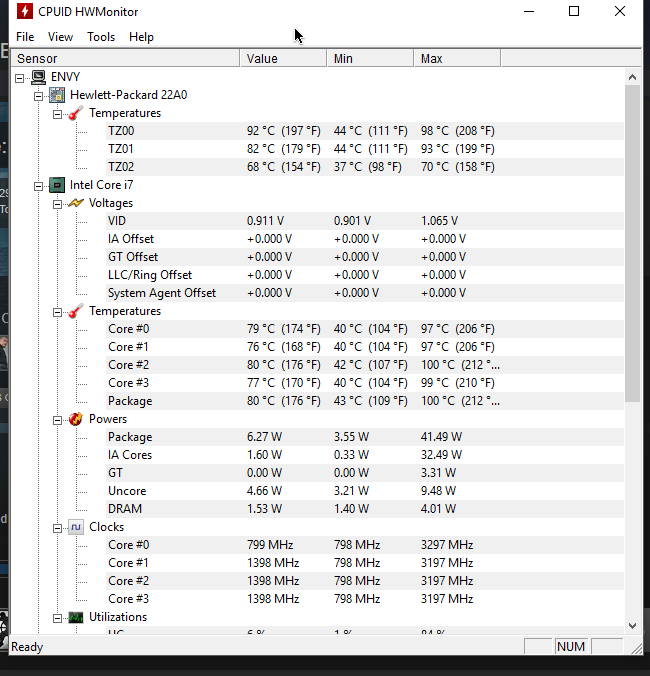This screenshot has width=650, height=676.
Task: Click the Powers flame icon
Action: tap(76, 419)
